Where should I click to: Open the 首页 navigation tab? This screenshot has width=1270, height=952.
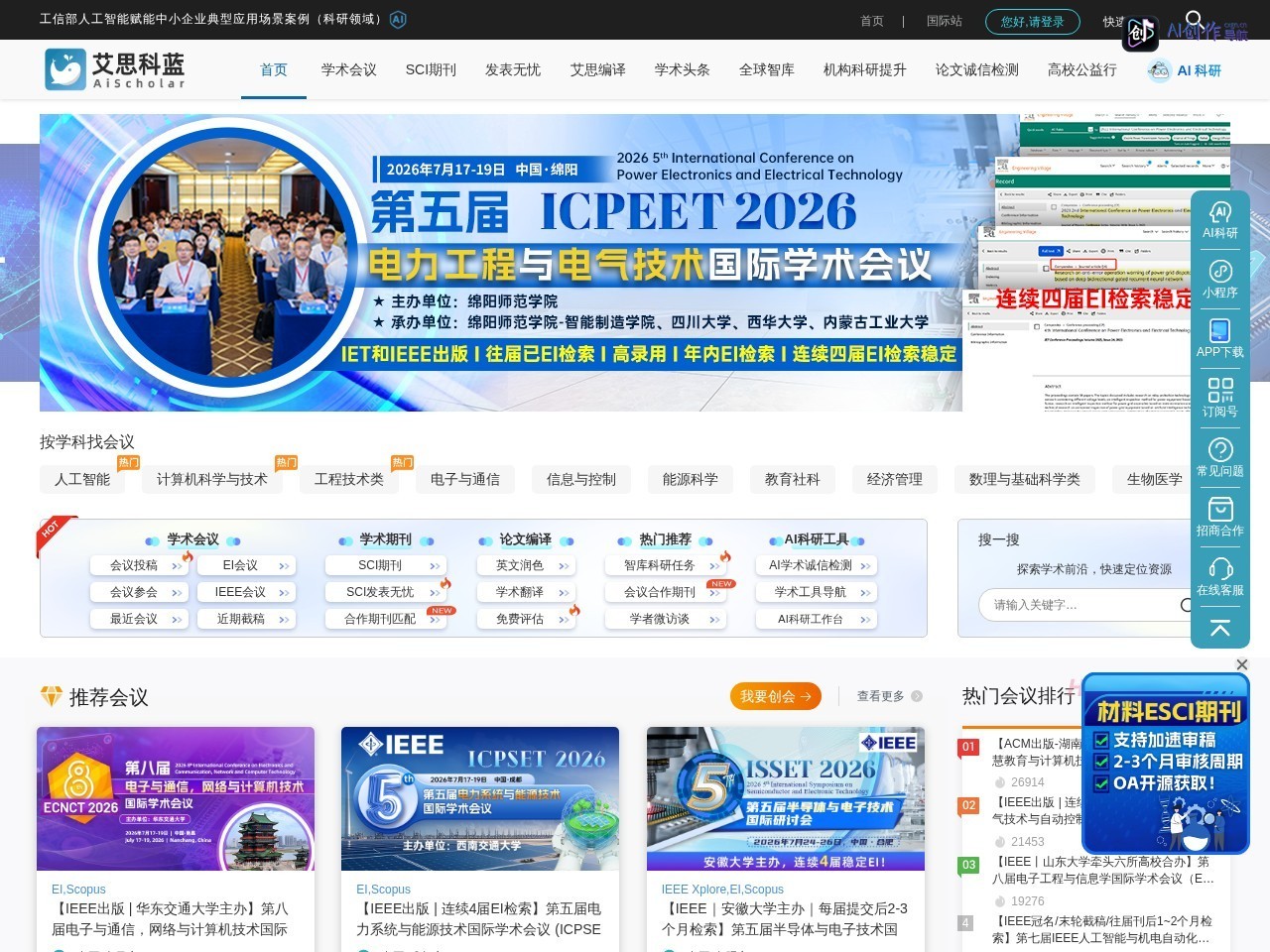tap(274, 69)
